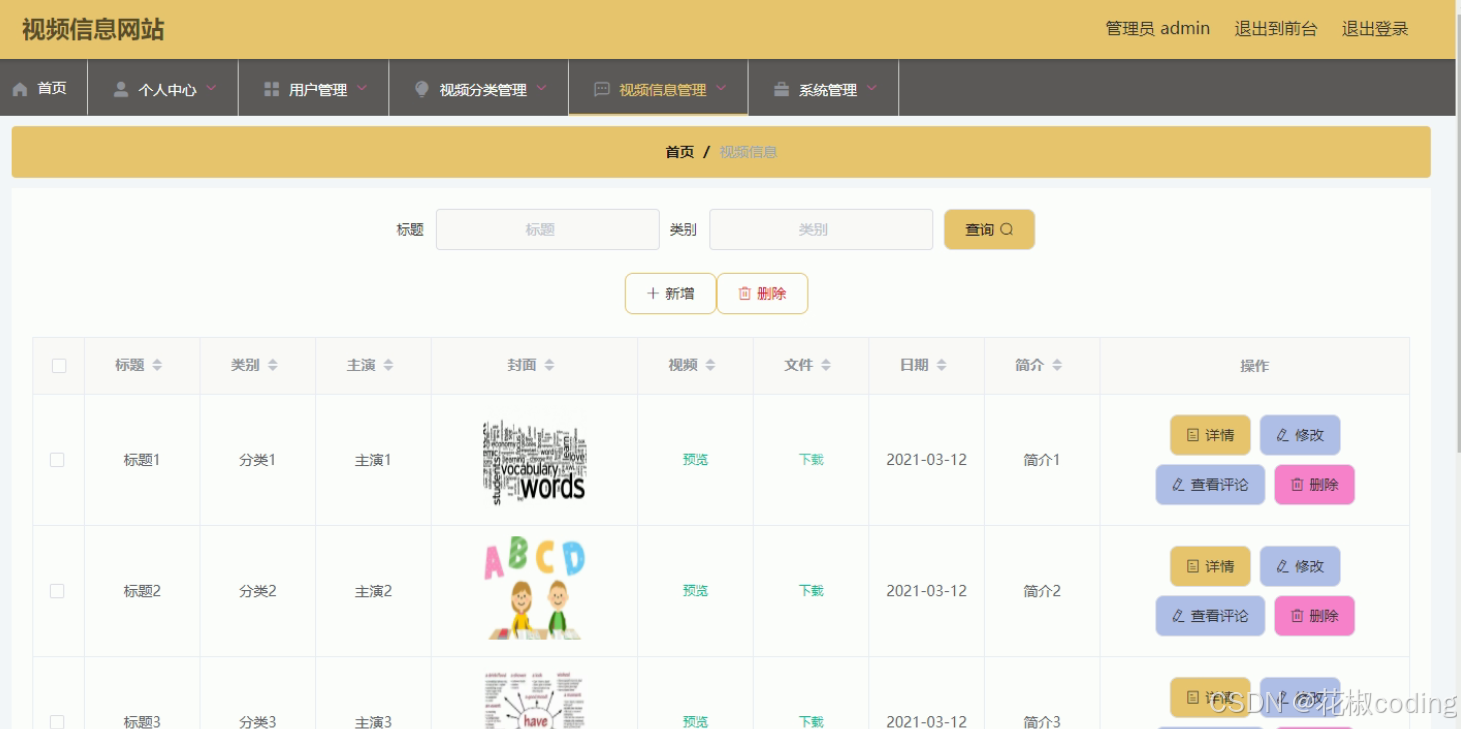Click the 主演1 cell
This screenshot has width=1461, height=729.
[373, 460]
